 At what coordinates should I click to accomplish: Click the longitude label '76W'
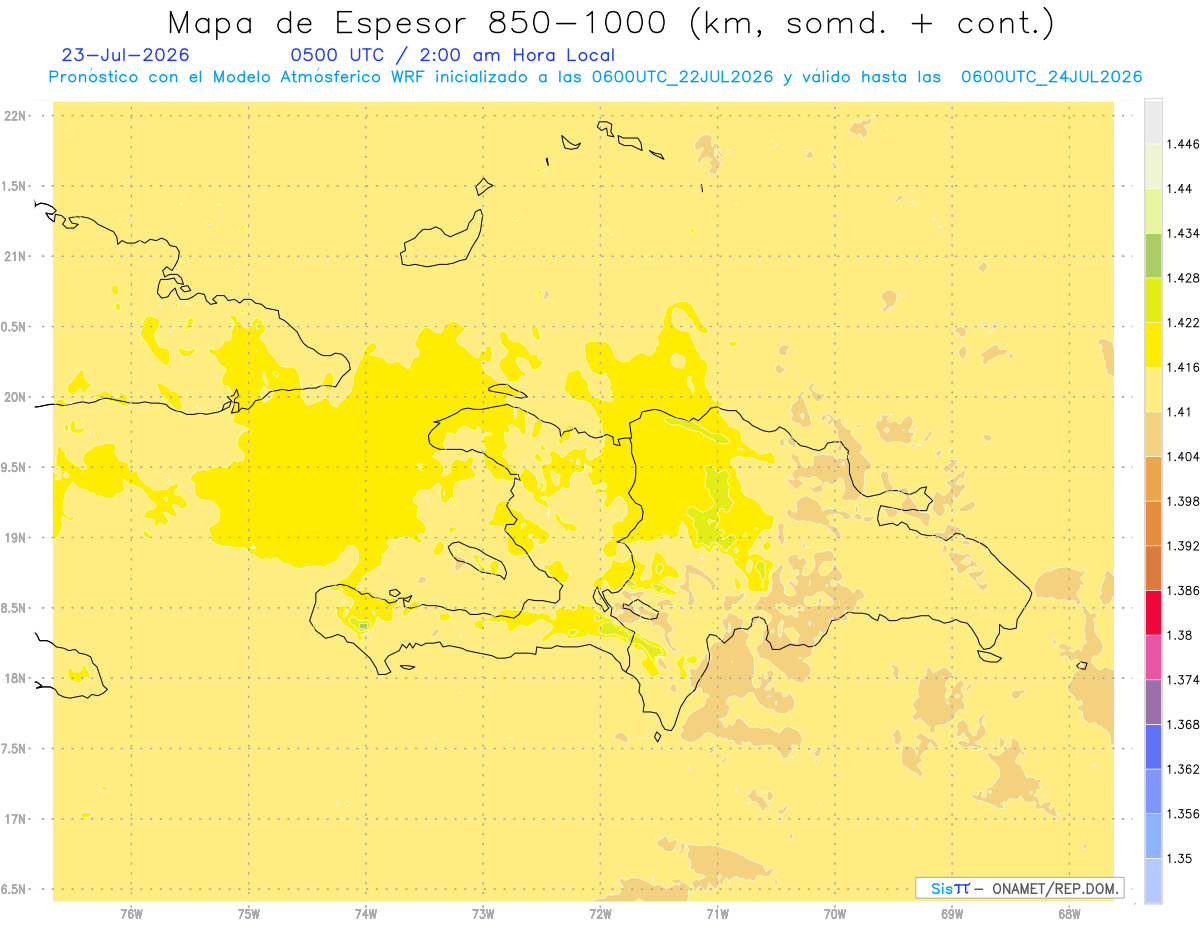point(131,913)
